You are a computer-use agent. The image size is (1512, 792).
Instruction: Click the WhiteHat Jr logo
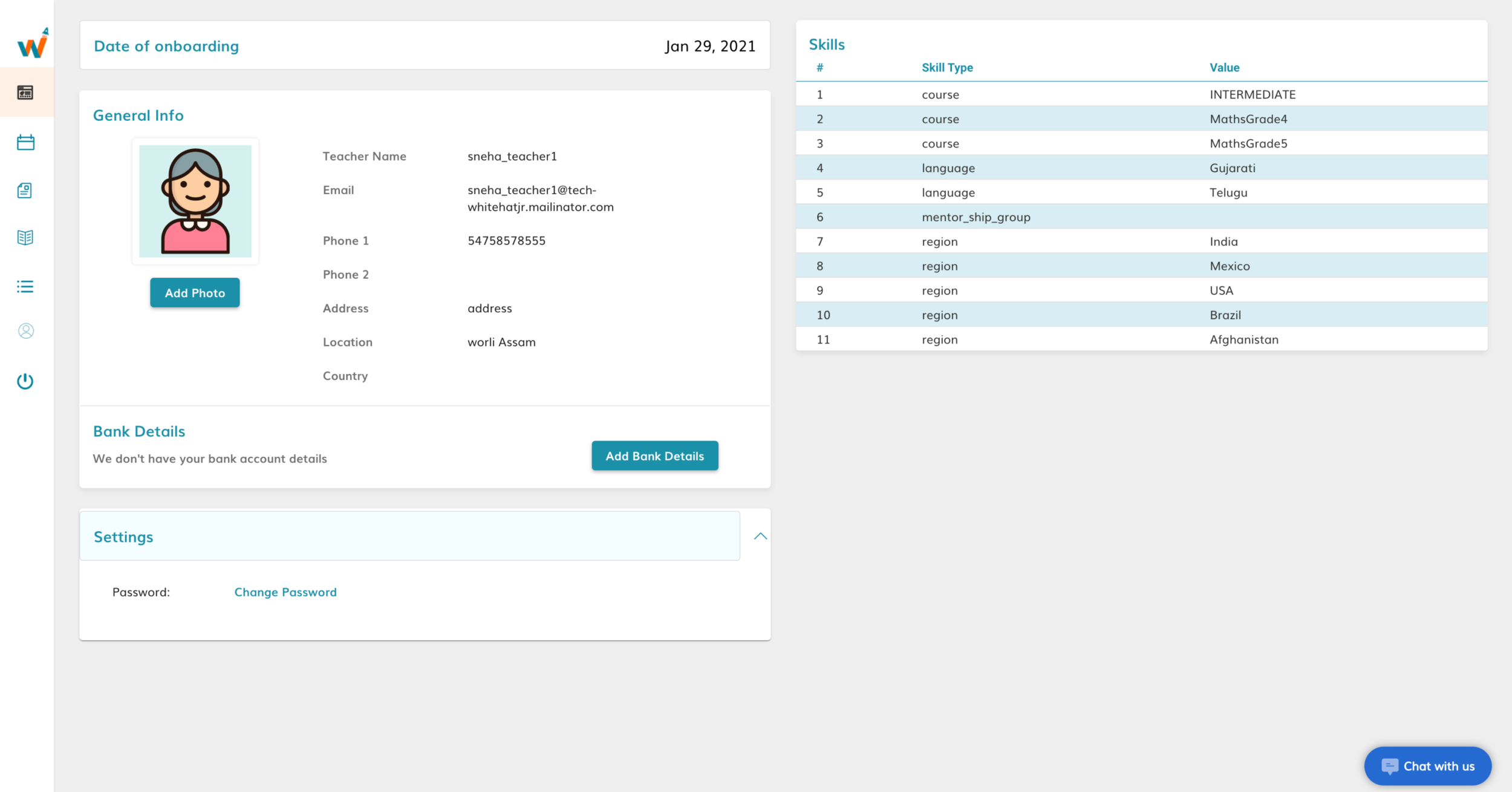coord(32,44)
